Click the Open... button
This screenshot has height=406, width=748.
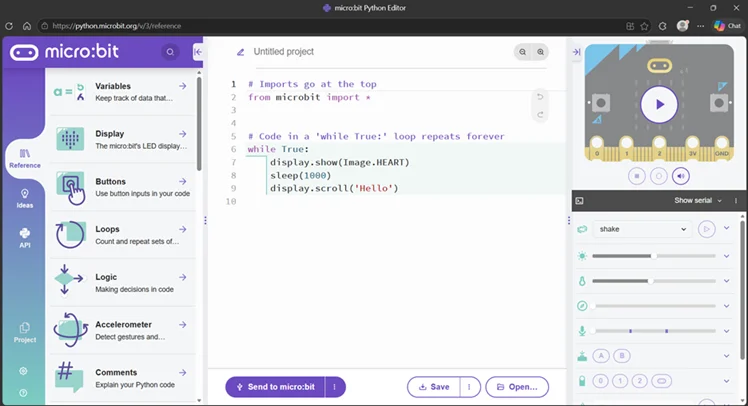[517, 387]
